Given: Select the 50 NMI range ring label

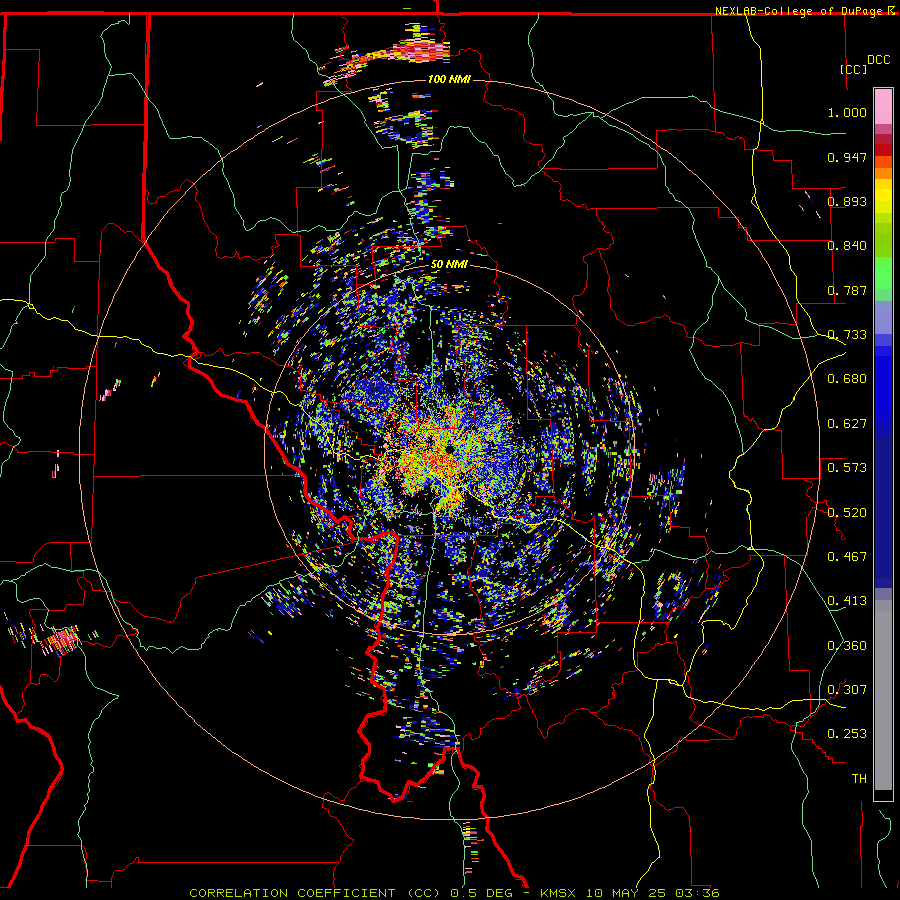Looking at the screenshot, I should coord(449,265).
